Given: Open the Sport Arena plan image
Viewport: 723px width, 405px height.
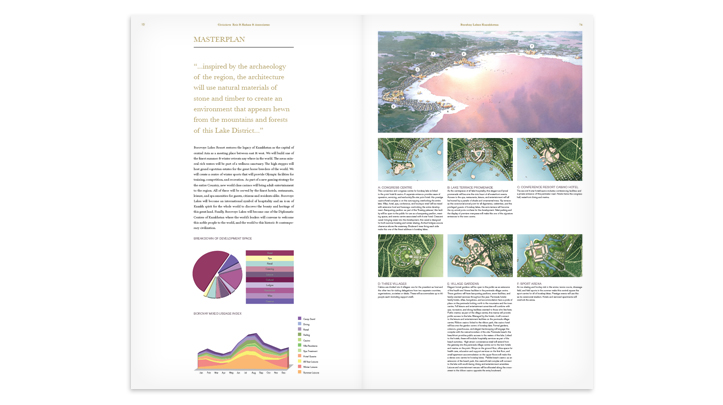Looking at the screenshot, I should pyautogui.click(x=549, y=256).
